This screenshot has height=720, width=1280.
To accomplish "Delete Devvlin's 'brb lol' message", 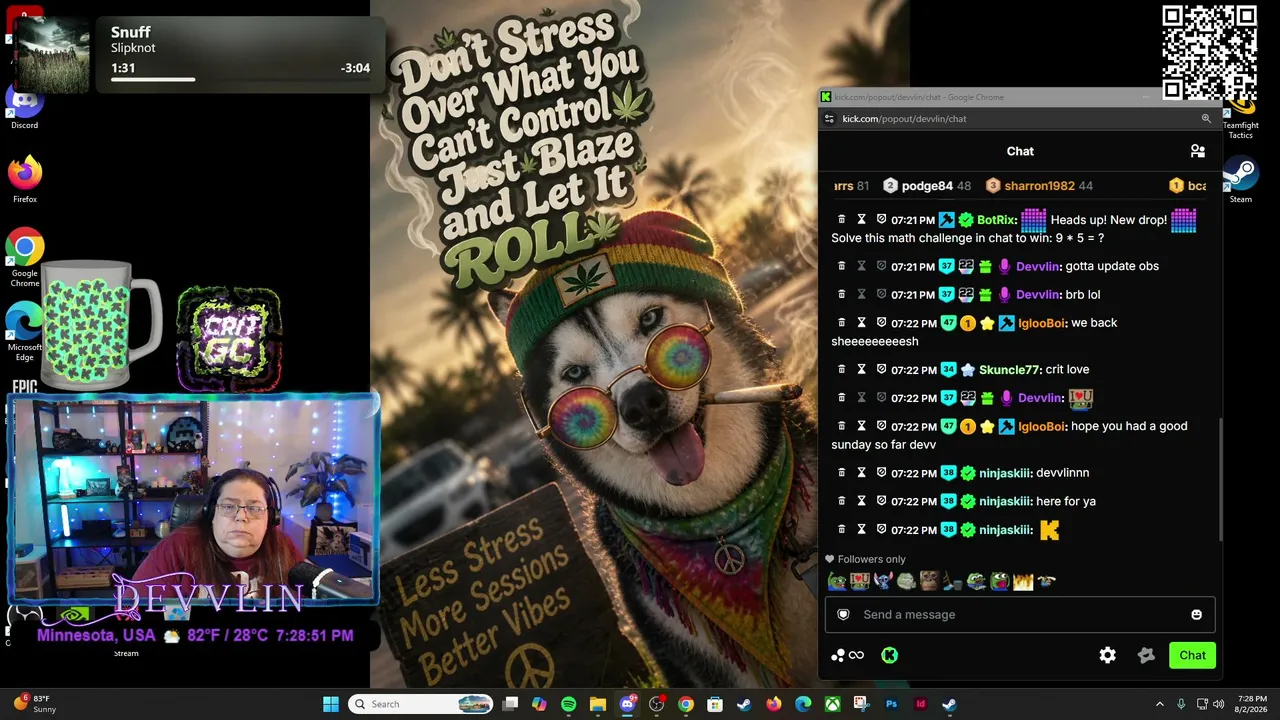I will point(841,294).
